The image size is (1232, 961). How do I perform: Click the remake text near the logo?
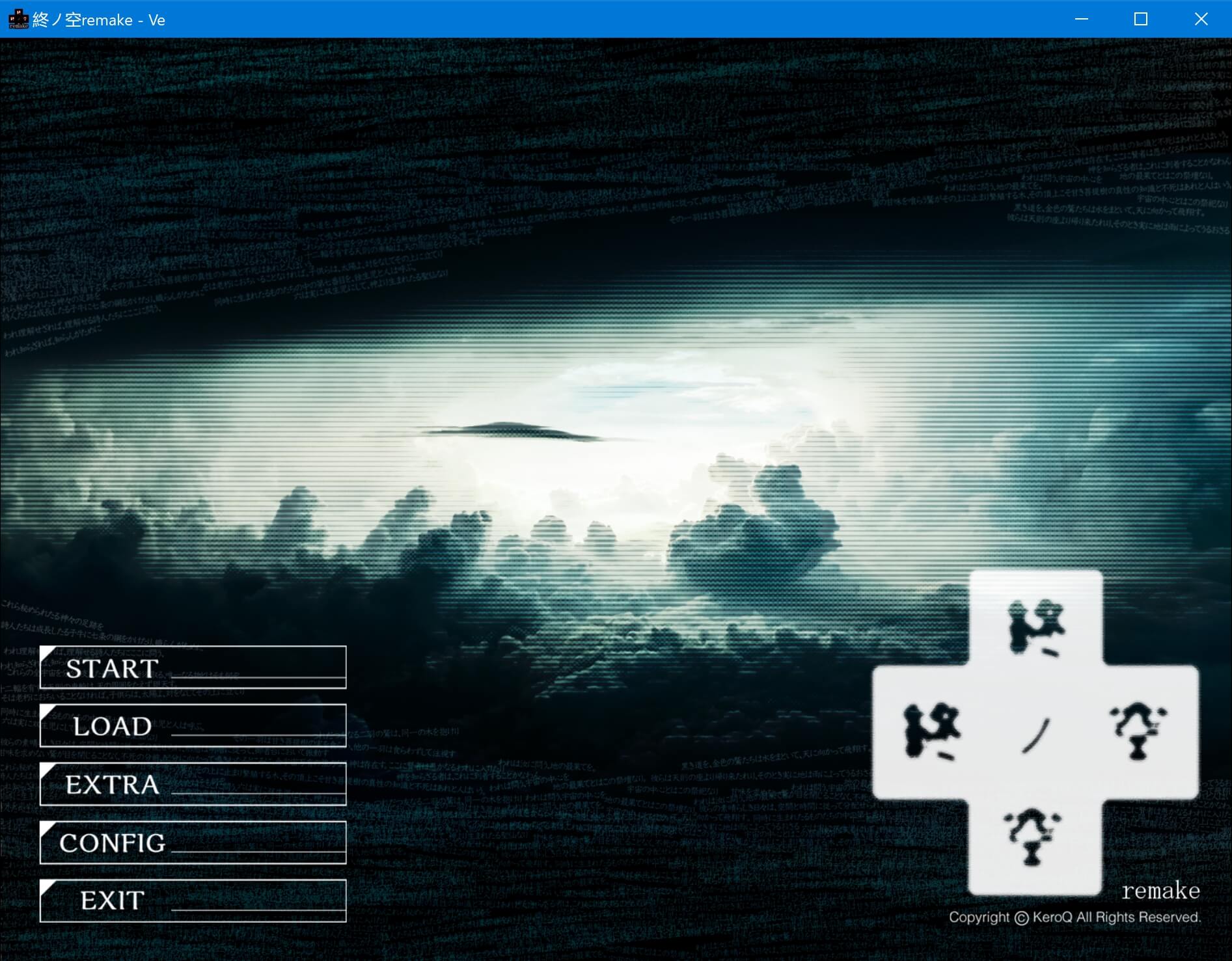[x=1161, y=891]
